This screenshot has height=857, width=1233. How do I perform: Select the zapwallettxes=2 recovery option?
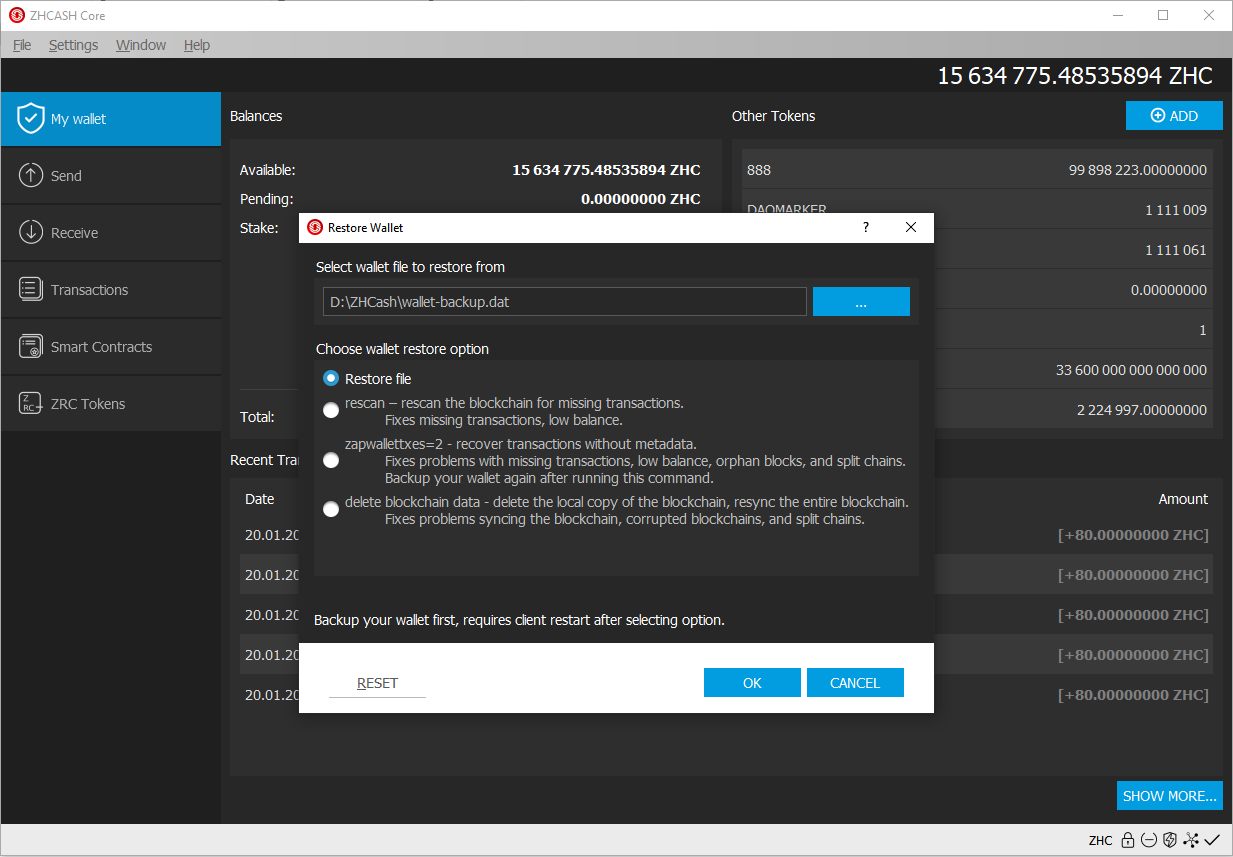[331, 460]
